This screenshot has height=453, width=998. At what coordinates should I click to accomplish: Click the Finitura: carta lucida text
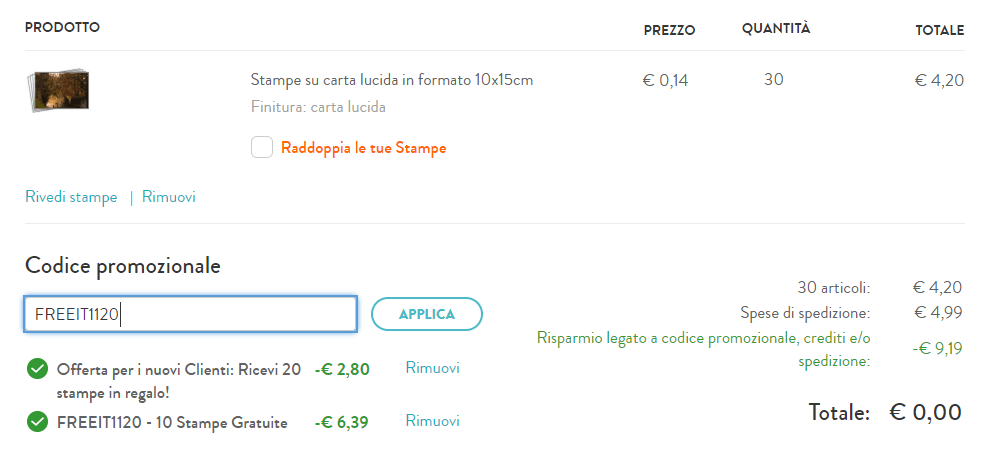point(317,107)
